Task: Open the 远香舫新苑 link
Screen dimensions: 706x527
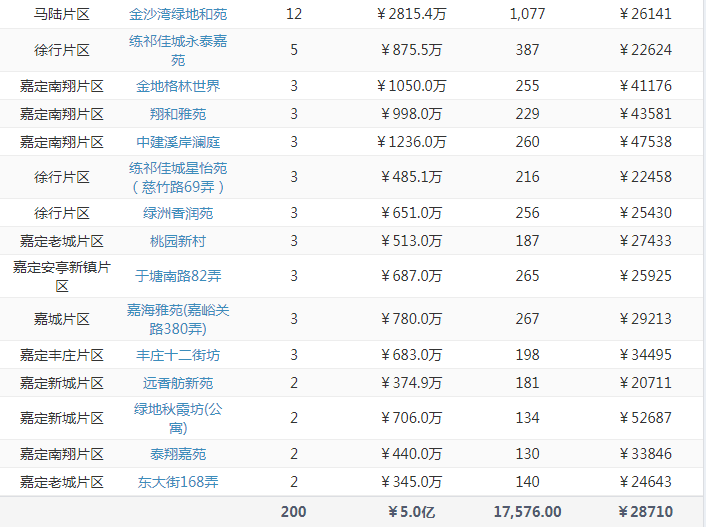Action: point(178,383)
